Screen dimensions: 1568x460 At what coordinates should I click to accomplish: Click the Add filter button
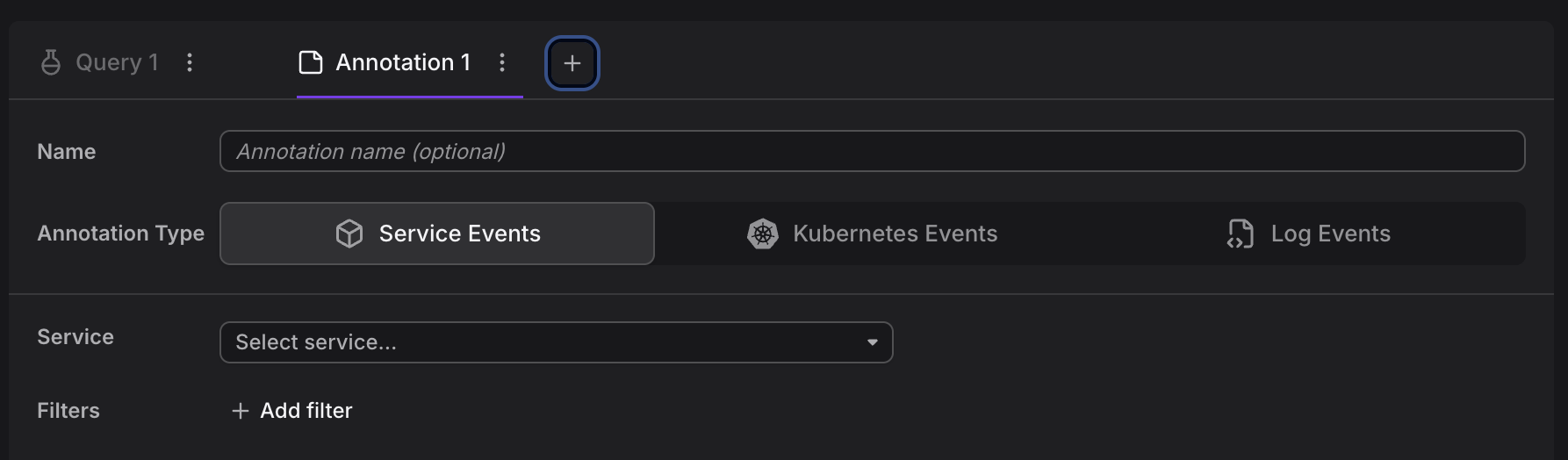pos(292,411)
